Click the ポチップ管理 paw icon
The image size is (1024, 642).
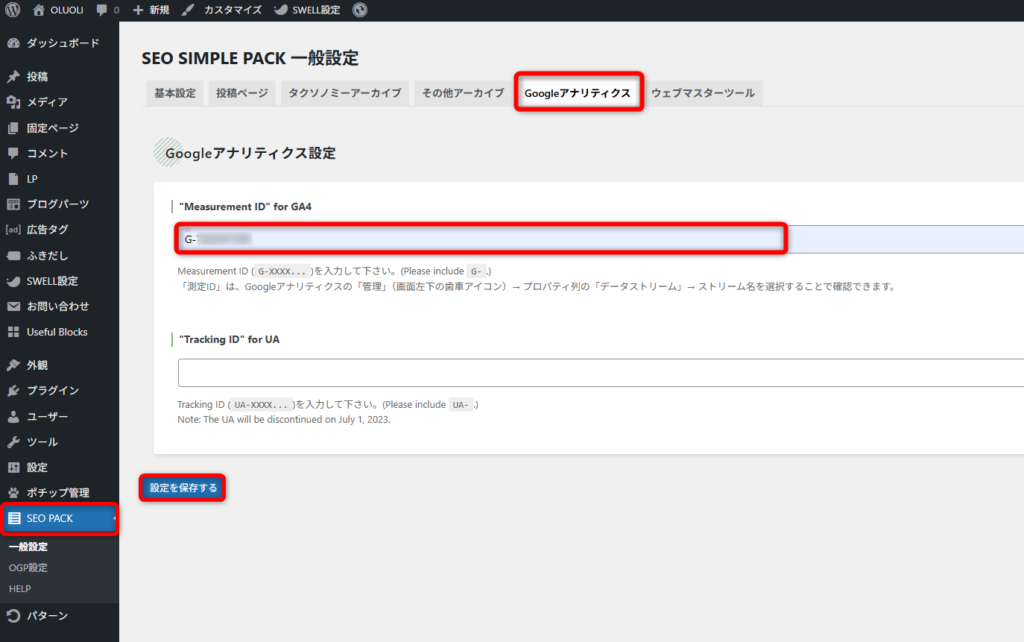[13, 492]
